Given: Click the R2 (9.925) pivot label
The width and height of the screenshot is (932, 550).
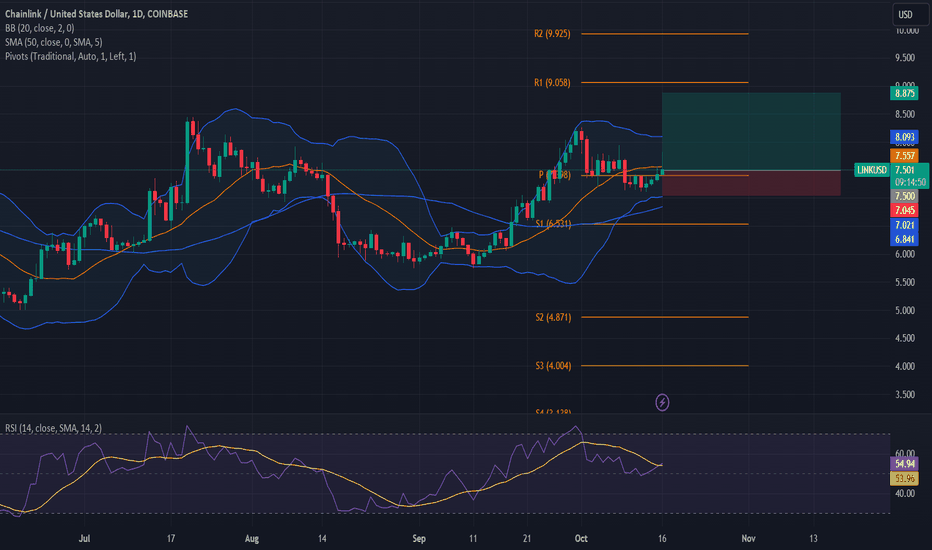Looking at the screenshot, I should pos(552,34).
